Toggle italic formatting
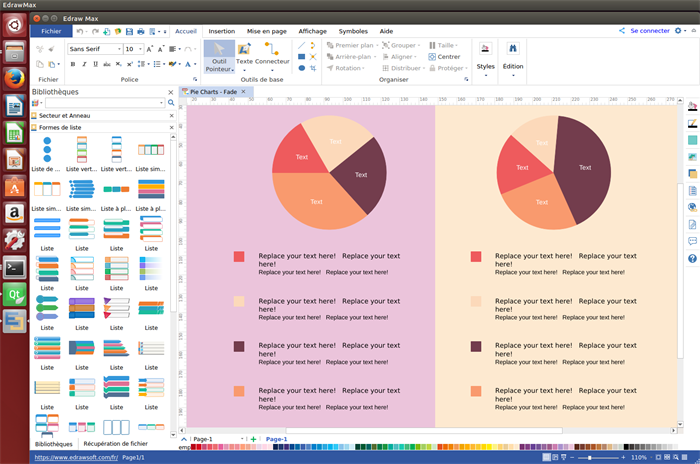 (x=84, y=64)
